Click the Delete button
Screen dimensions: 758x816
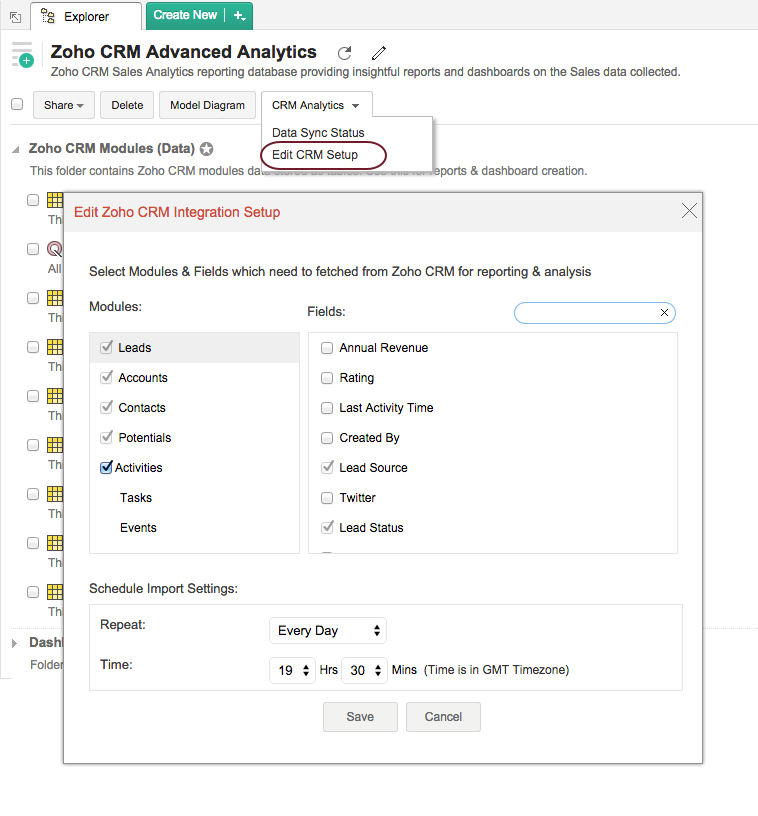127,105
